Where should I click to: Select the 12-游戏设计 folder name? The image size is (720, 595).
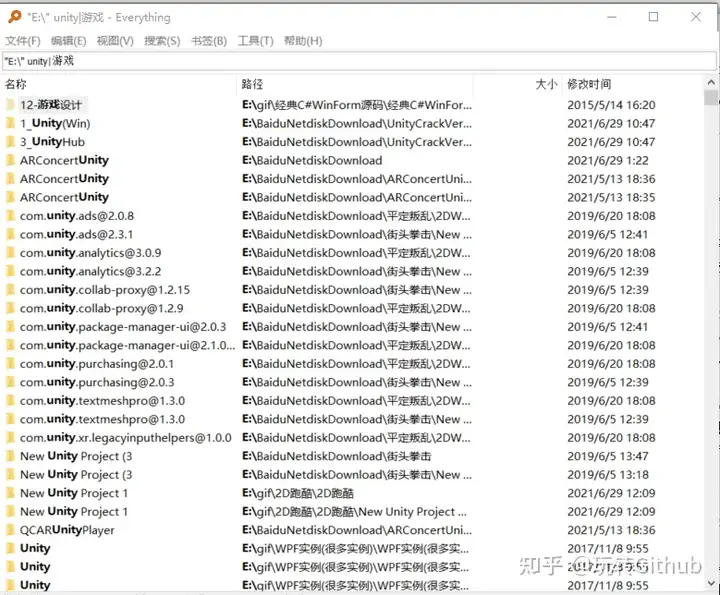point(51,105)
